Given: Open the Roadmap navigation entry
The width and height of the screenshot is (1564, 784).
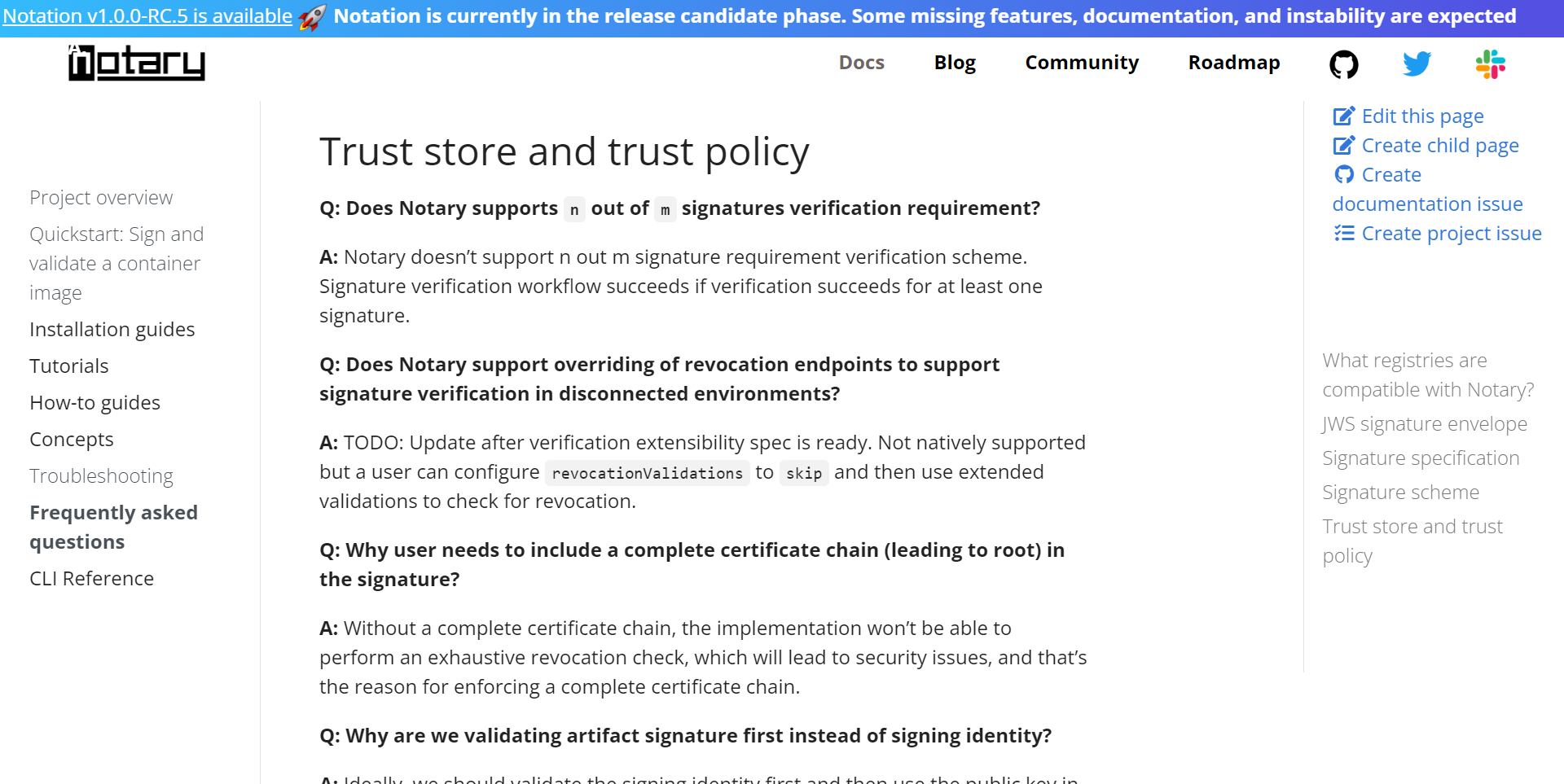Looking at the screenshot, I should (1234, 62).
